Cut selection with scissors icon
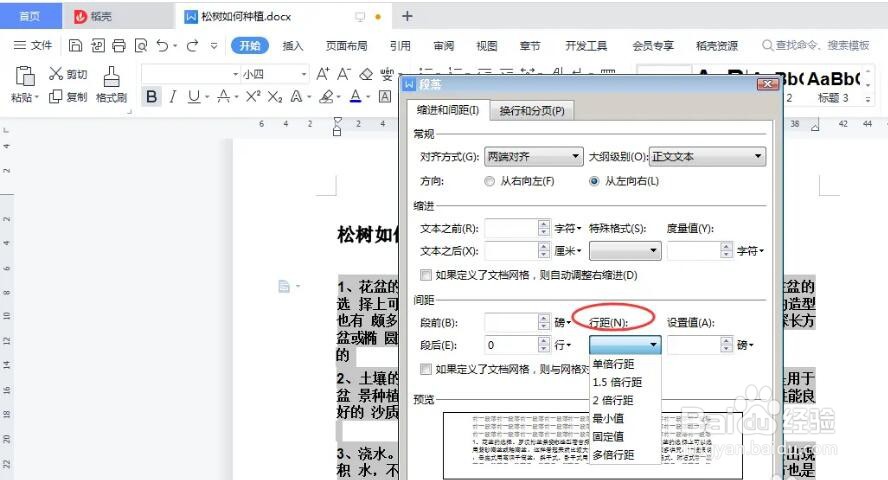The image size is (888, 480). pyautogui.click(x=56, y=74)
